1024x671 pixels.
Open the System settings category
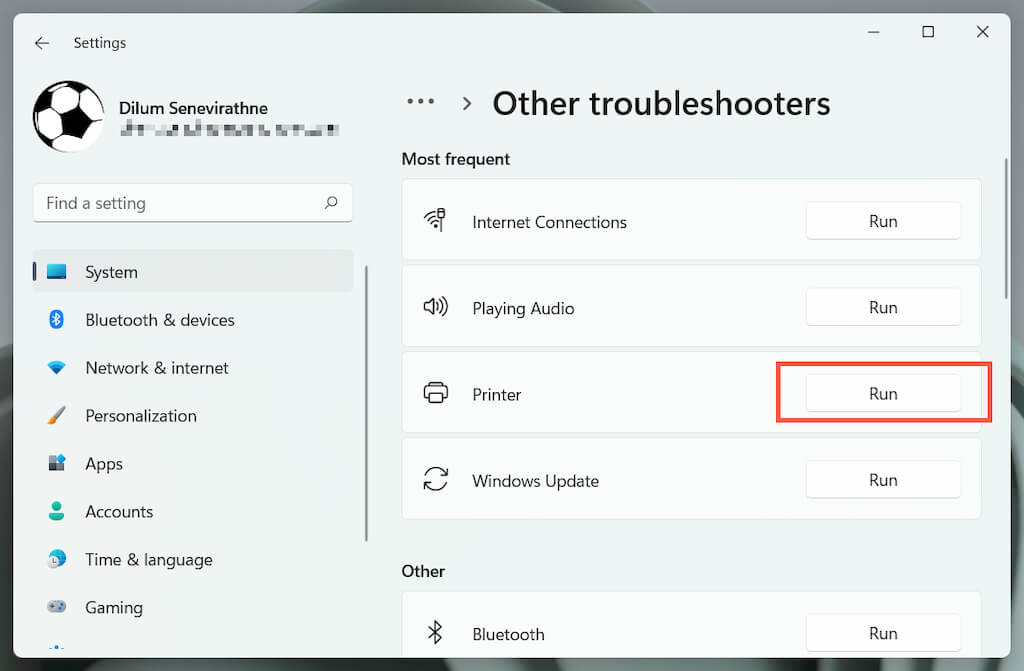coord(111,272)
